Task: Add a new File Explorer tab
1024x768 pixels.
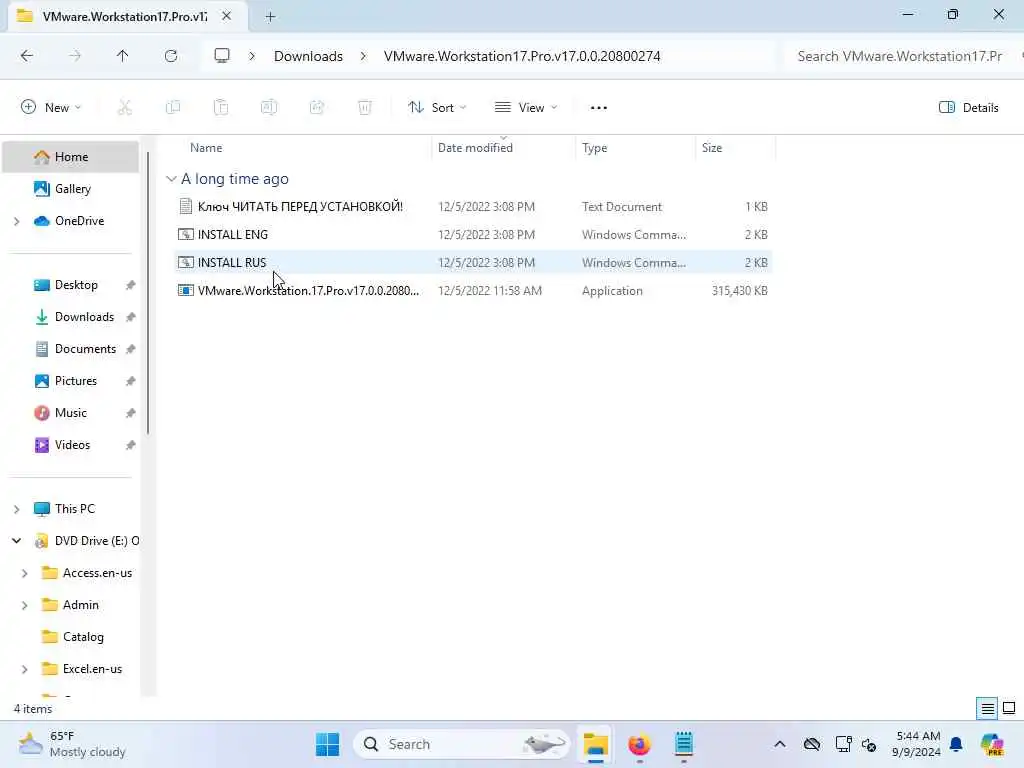Action: click(x=270, y=17)
